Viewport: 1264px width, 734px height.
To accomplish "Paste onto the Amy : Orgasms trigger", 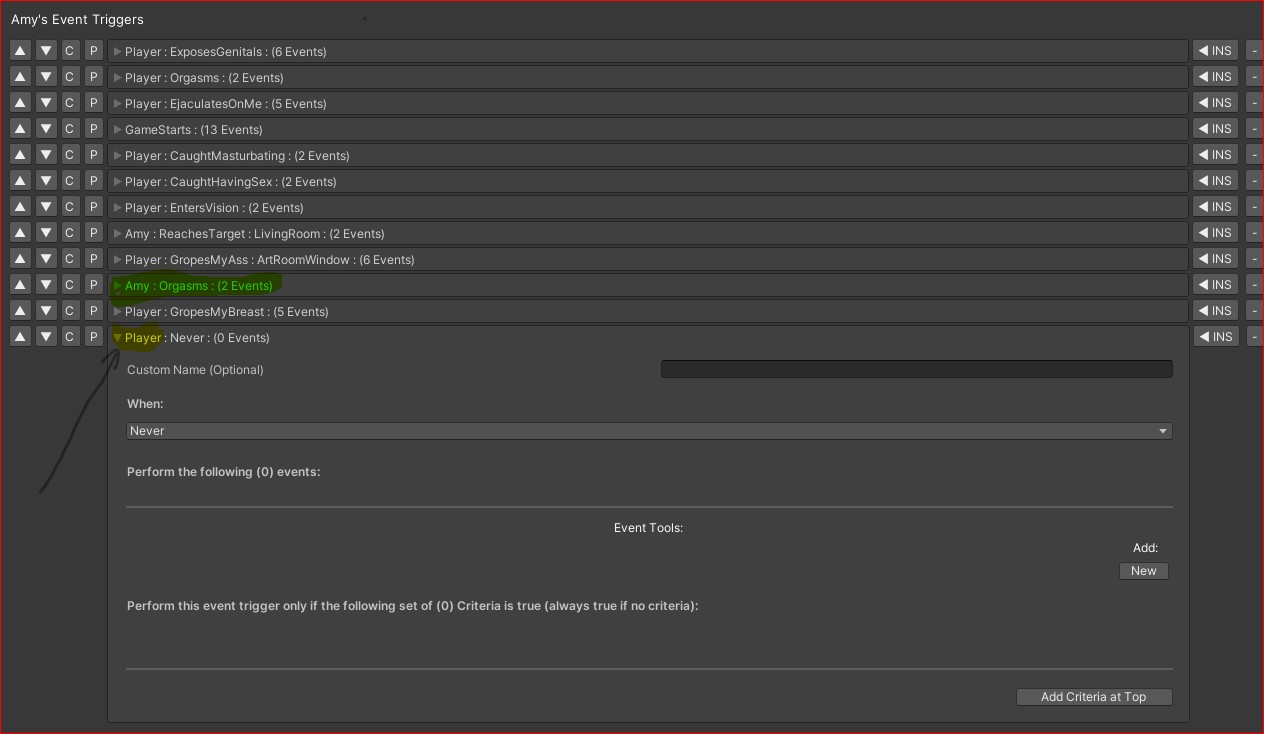I will [x=93, y=284].
